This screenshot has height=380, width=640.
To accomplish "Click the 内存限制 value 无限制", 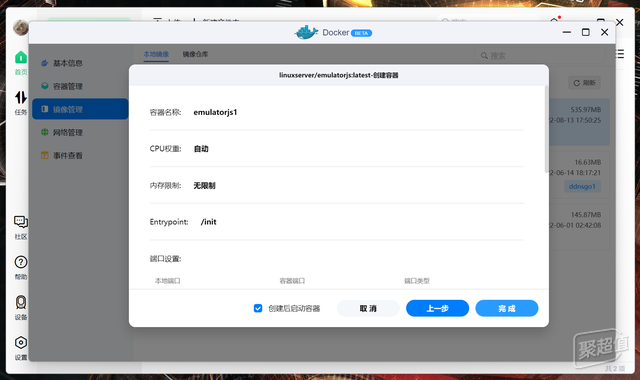I will tap(204, 186).
